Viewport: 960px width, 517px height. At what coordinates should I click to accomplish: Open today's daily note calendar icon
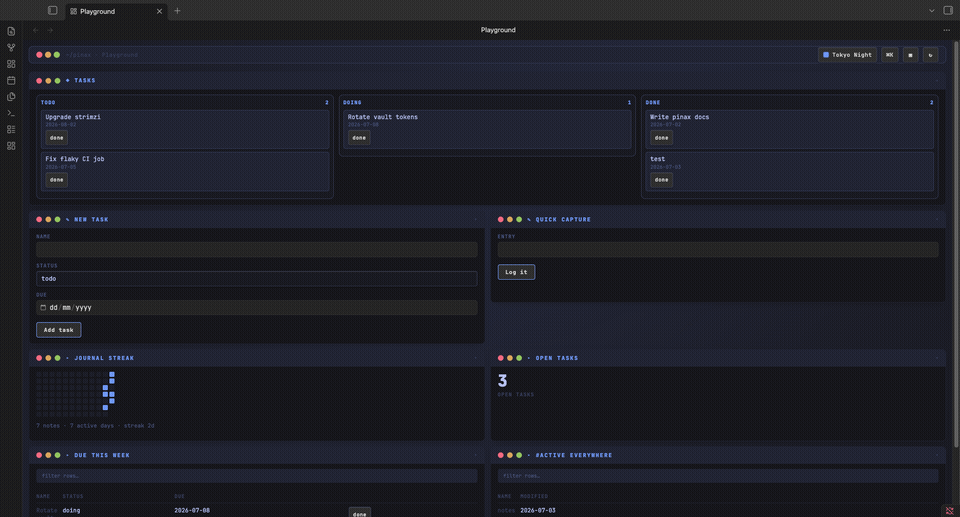(x=11, y=80)
